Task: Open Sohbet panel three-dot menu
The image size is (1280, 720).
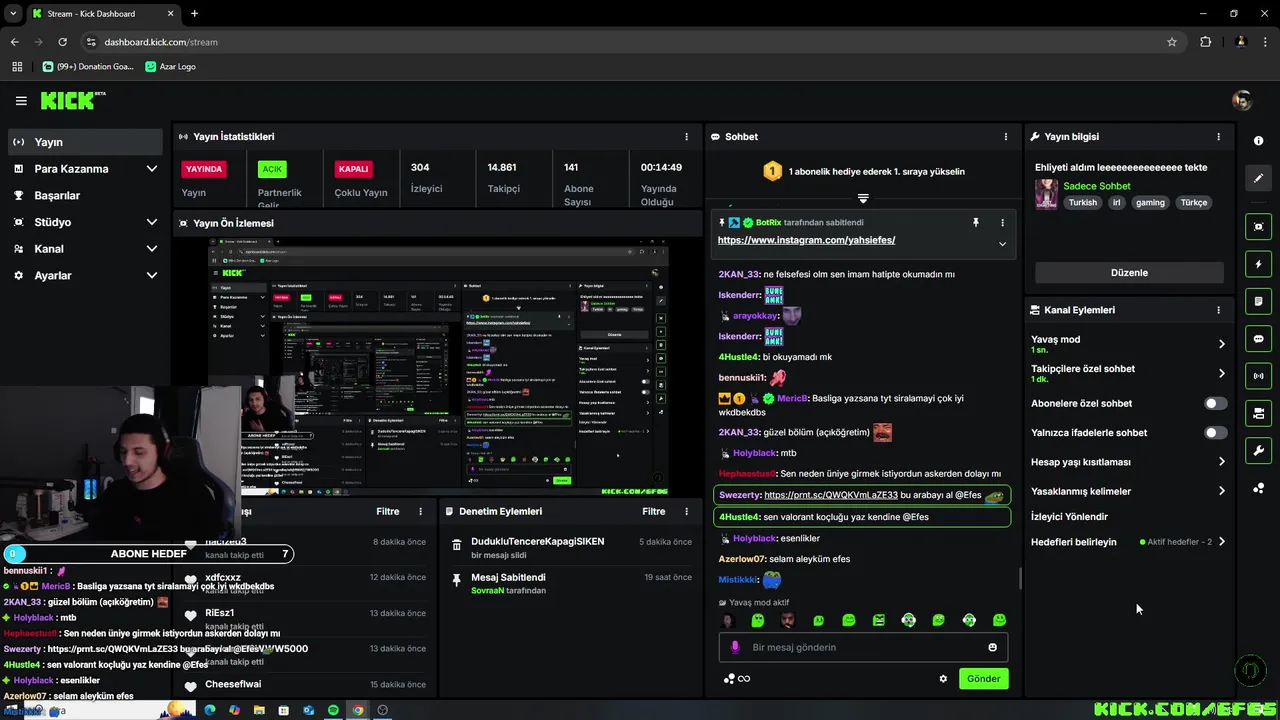Action: click(1006, 136)
